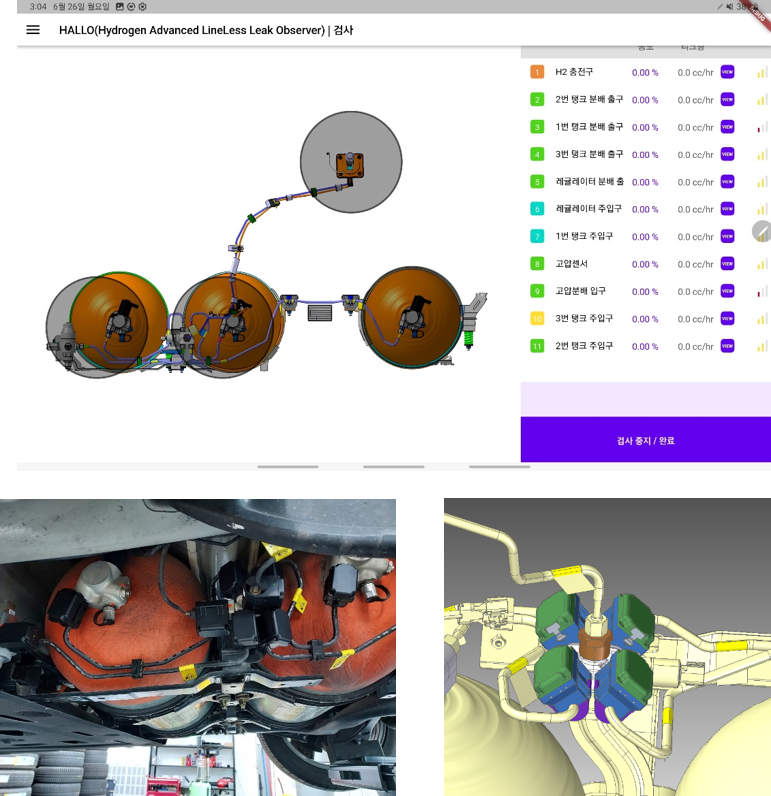Click the HALLO app title text
This screenshot has width=771, height=796.
[x=206, y=30]
